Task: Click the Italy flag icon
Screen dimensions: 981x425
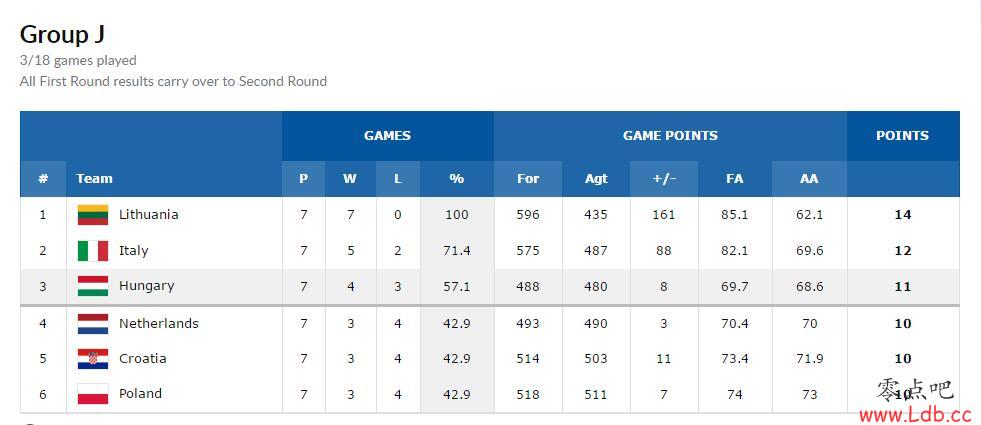Action: pos(93,251)
